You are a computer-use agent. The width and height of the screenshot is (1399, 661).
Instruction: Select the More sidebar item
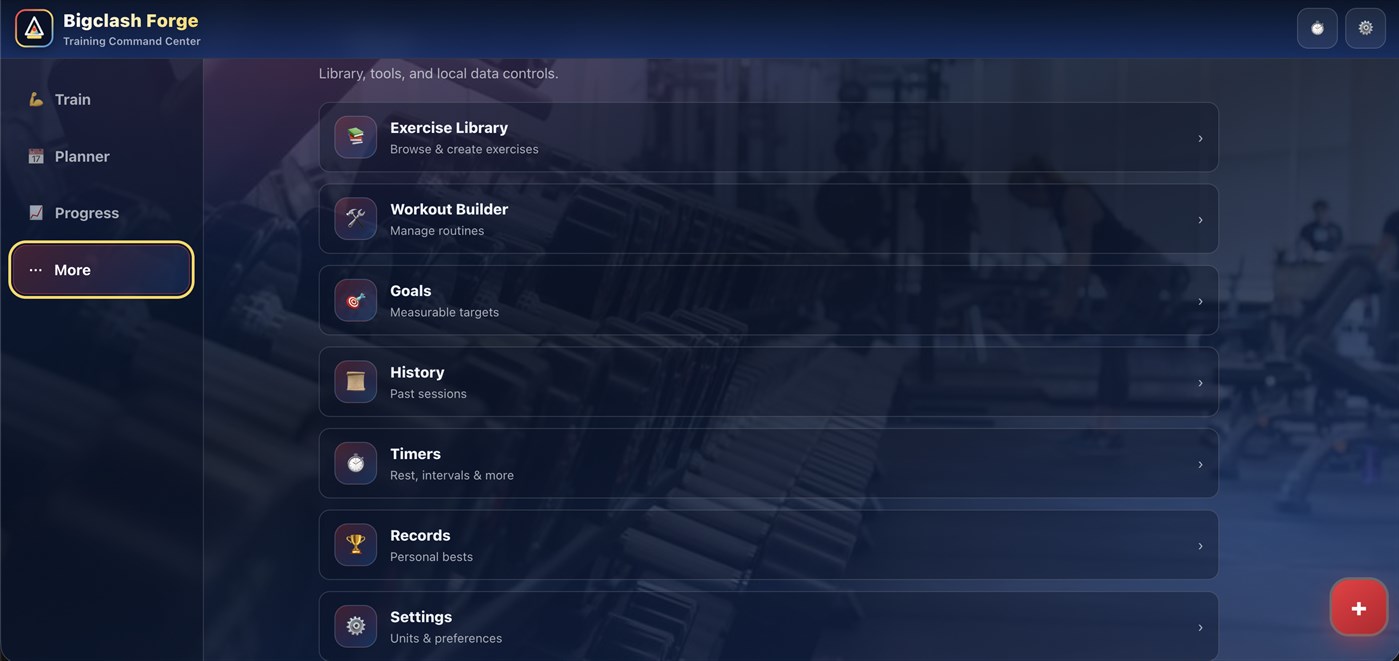click(x=101, y=270)
